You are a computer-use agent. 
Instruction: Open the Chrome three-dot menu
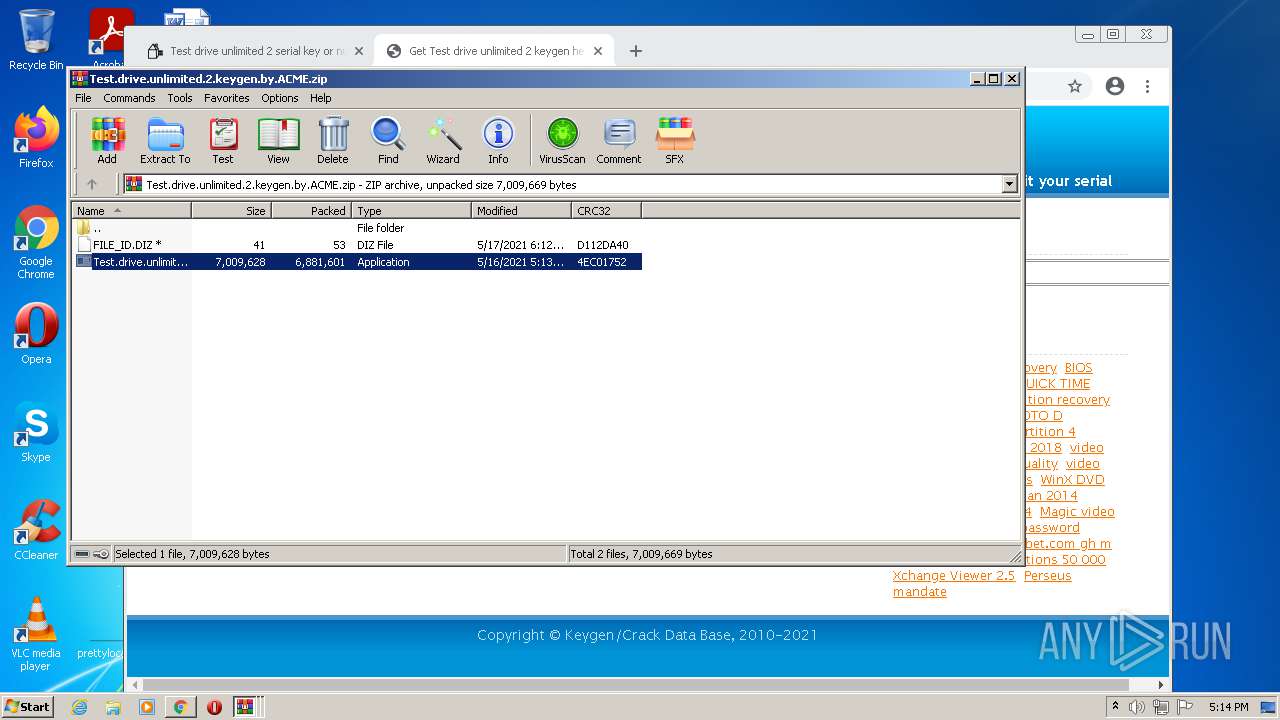click(x=1148, y=87)
